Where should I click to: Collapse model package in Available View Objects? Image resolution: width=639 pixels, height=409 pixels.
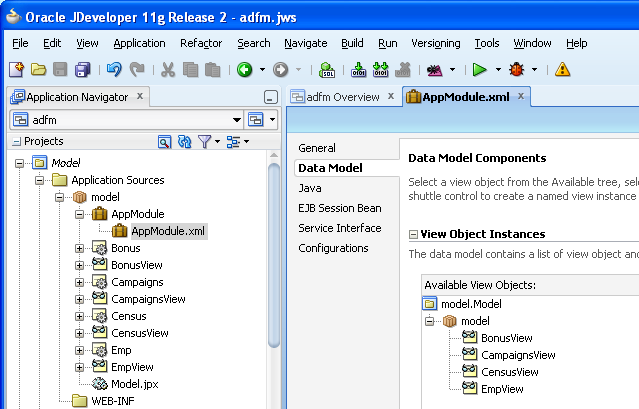point(429,321)
